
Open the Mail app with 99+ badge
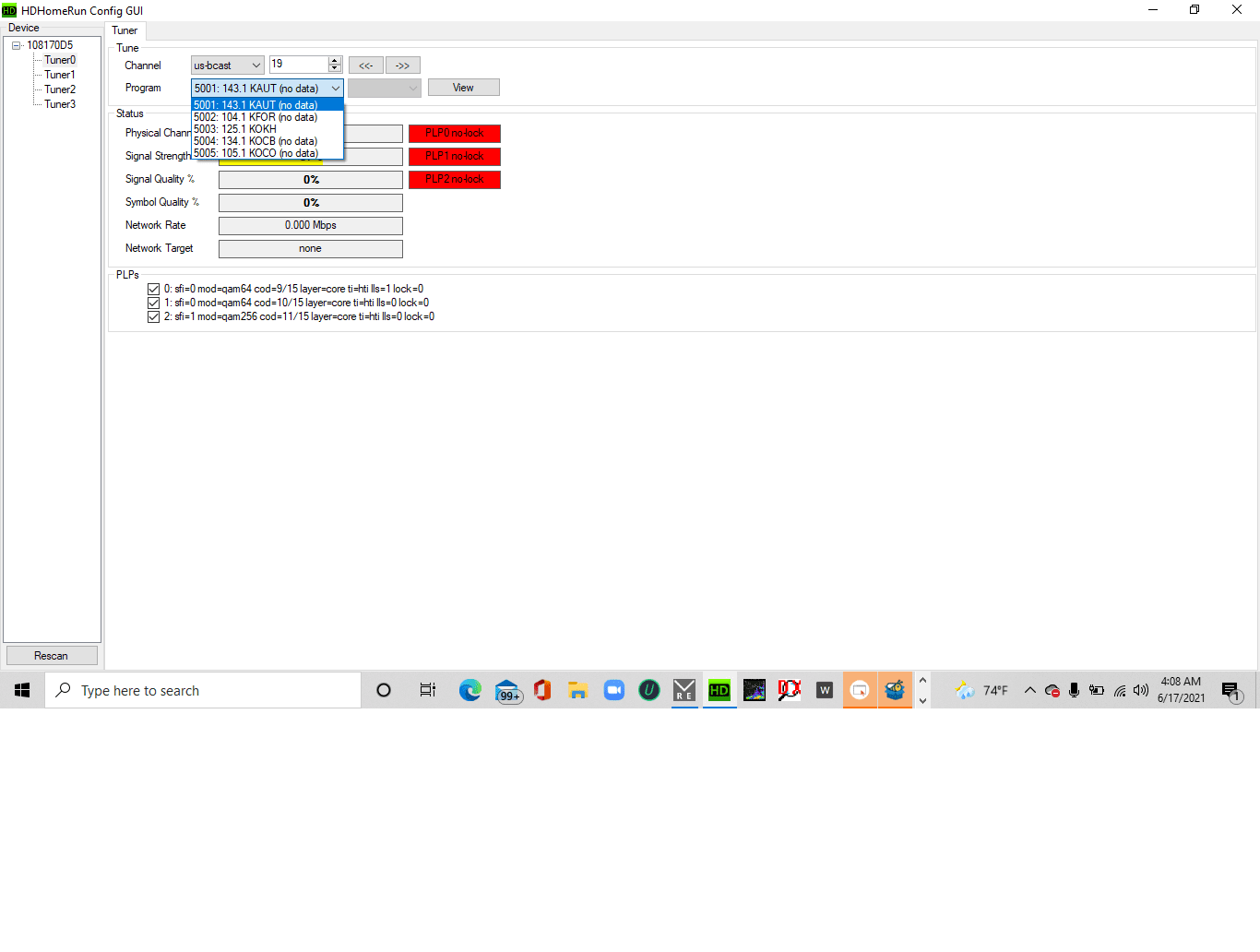coord(507,691)
